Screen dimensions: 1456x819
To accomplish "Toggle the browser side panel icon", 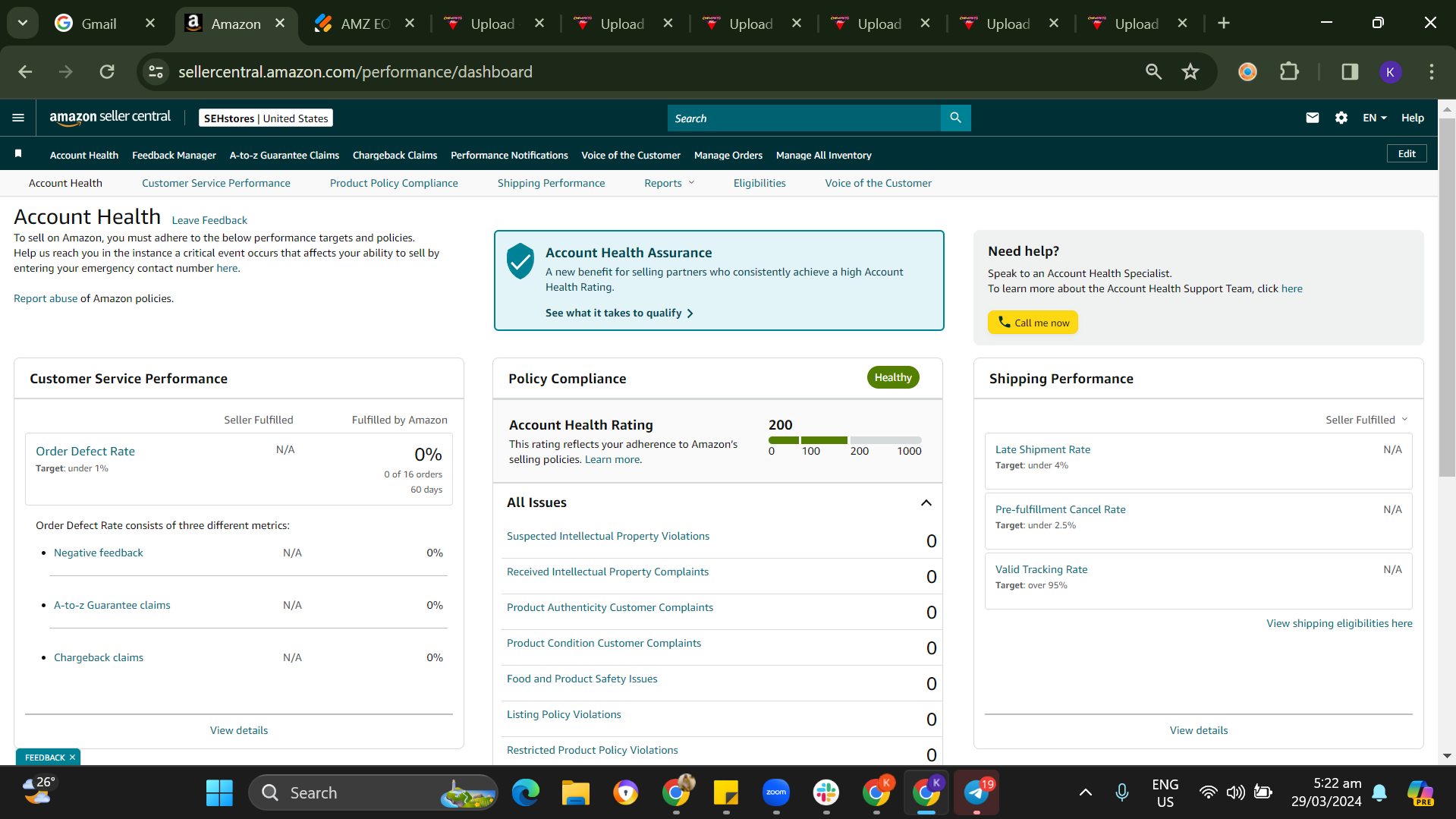I will click(x=1350, y=71).
